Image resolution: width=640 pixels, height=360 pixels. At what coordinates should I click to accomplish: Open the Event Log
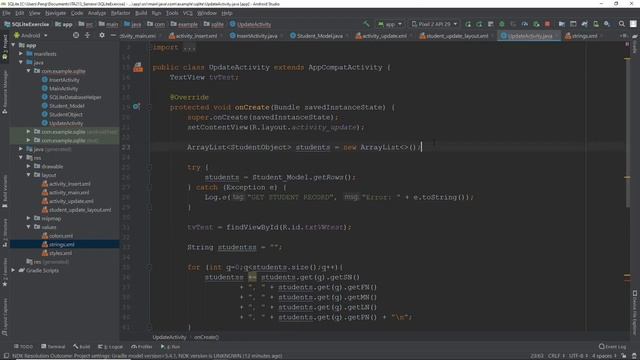click(x=612, y=347)
